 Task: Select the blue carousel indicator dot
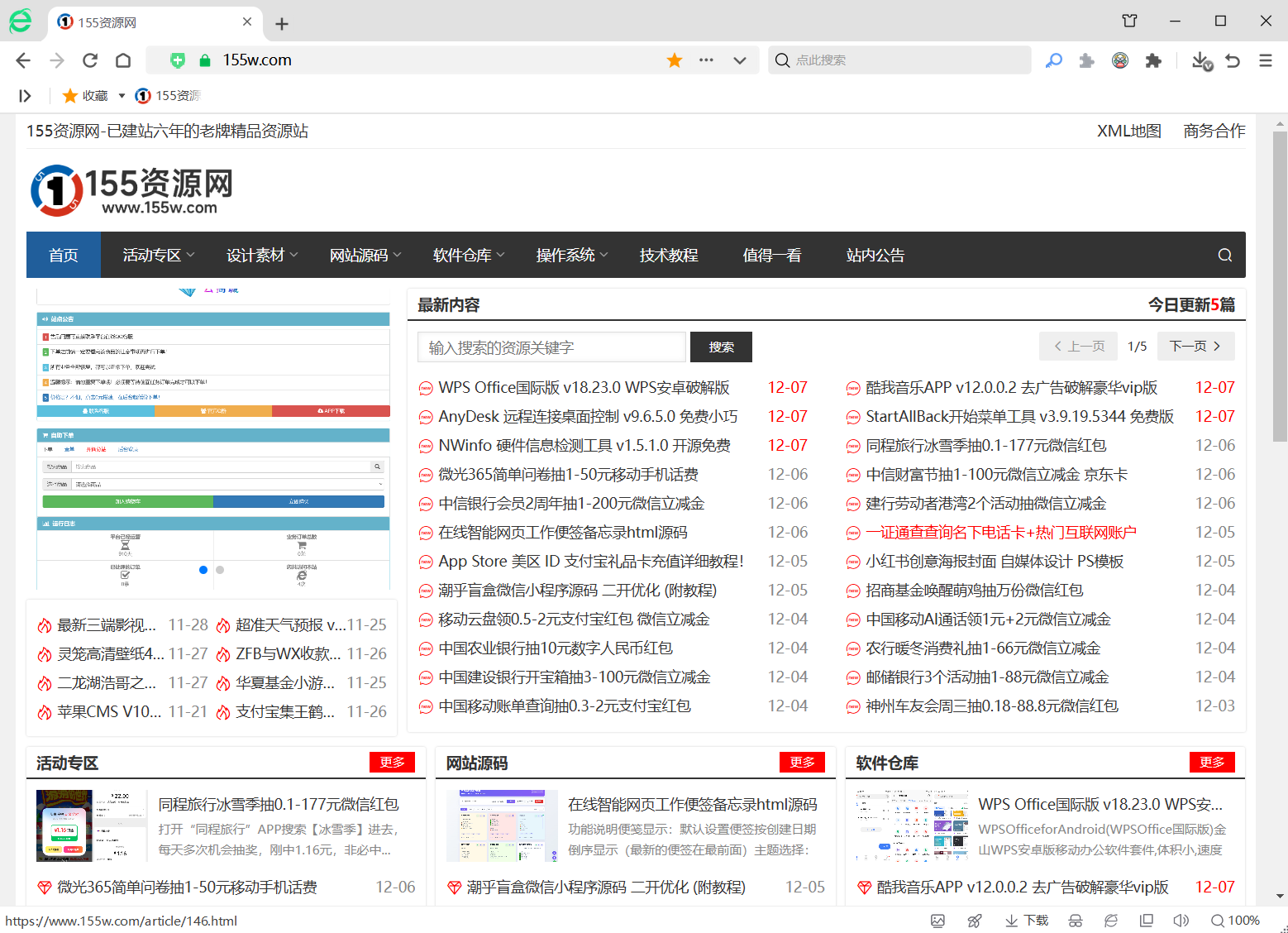(202, 569)
